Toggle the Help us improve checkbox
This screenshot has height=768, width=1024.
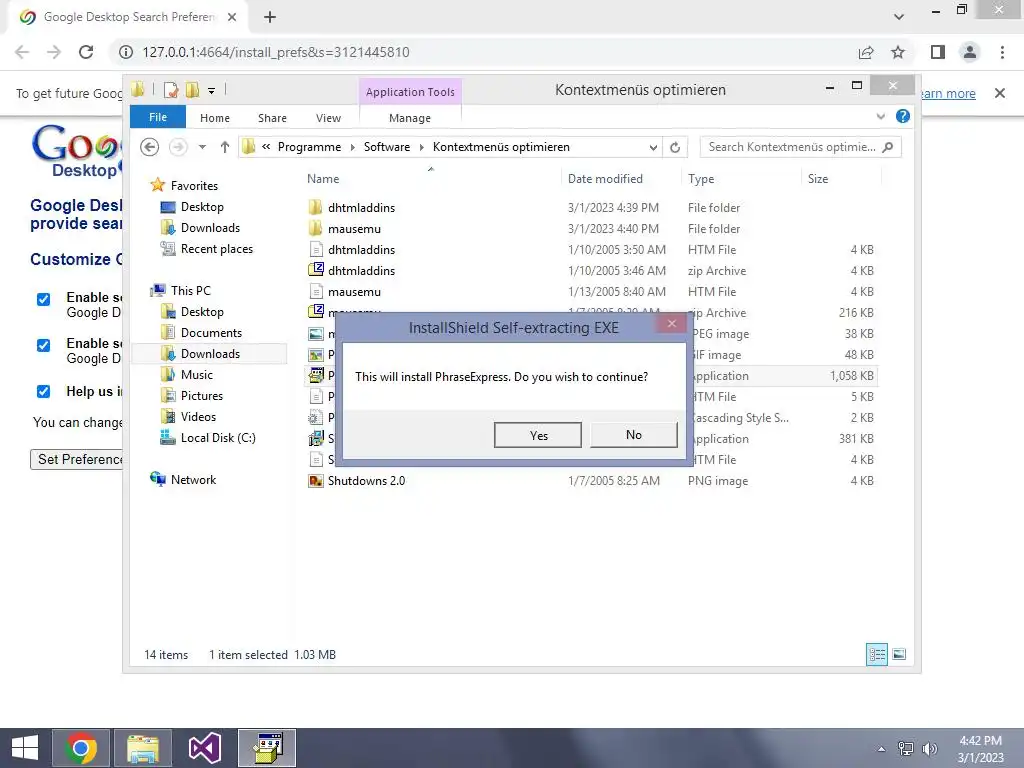coord(43,391)
